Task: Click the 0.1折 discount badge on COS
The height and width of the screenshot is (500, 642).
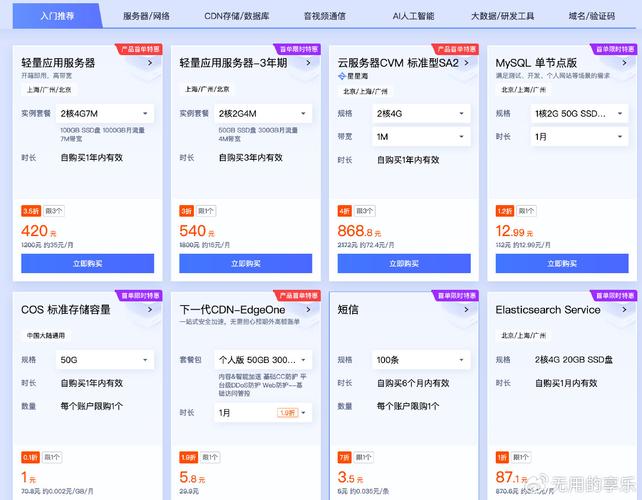Action: pyautogui.click(x=30, y=457)
